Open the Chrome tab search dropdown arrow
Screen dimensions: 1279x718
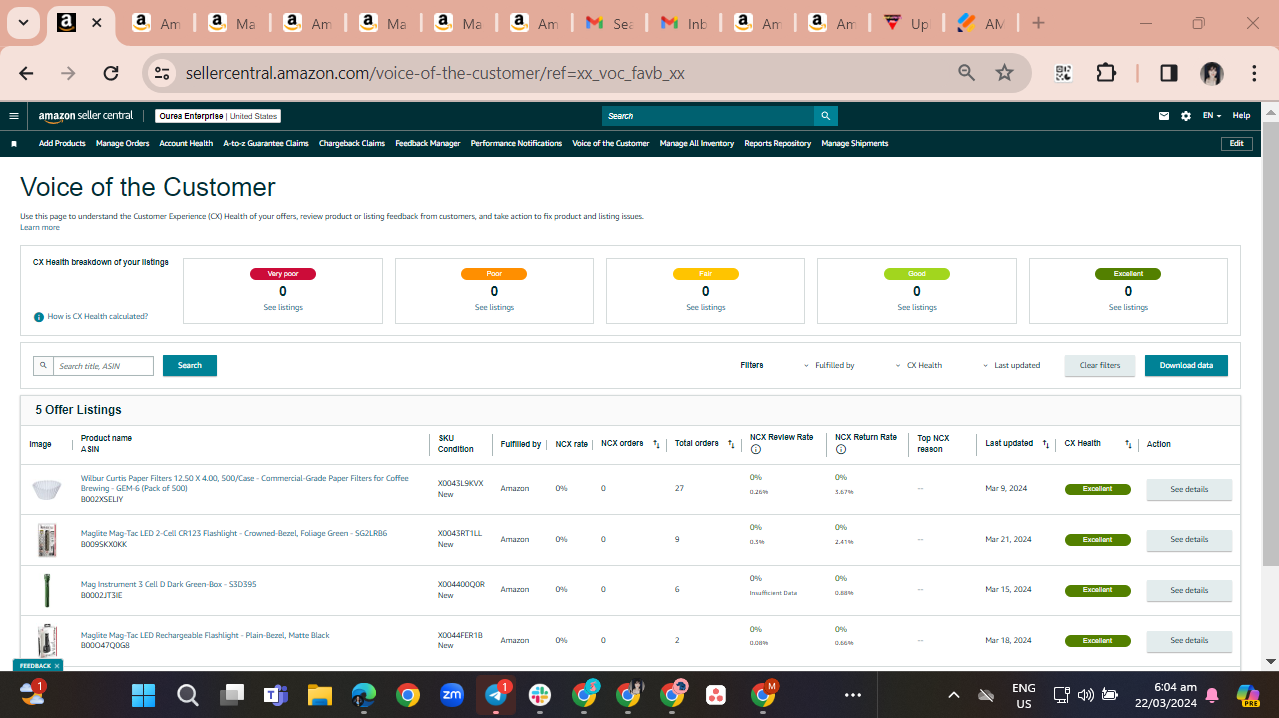coord(23,22)
